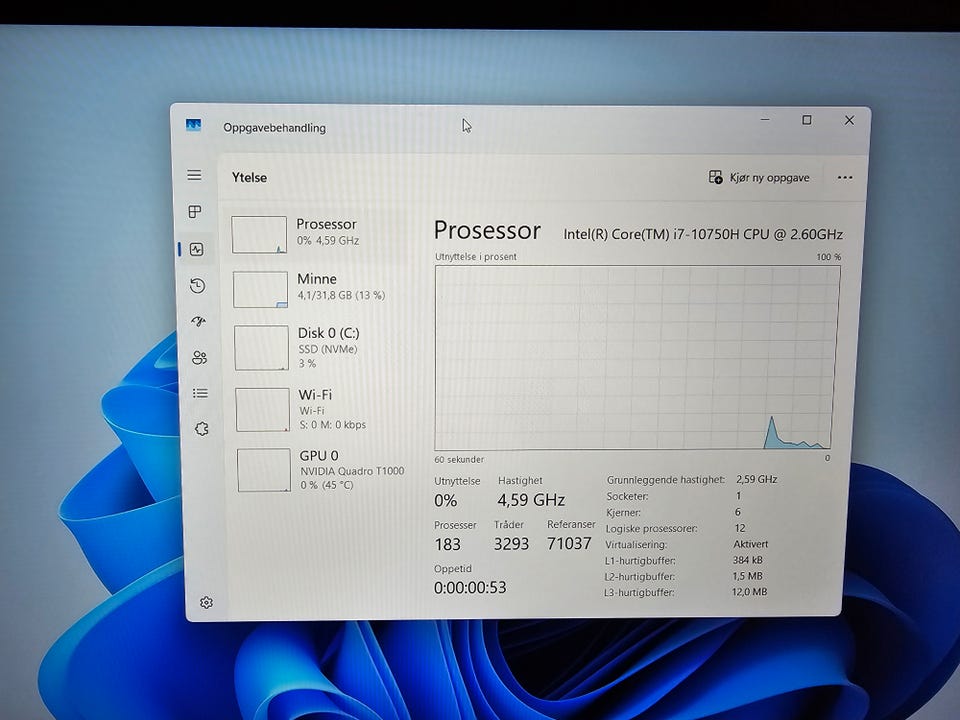Click Logiske prosessorer value 12

coord(740,528)
